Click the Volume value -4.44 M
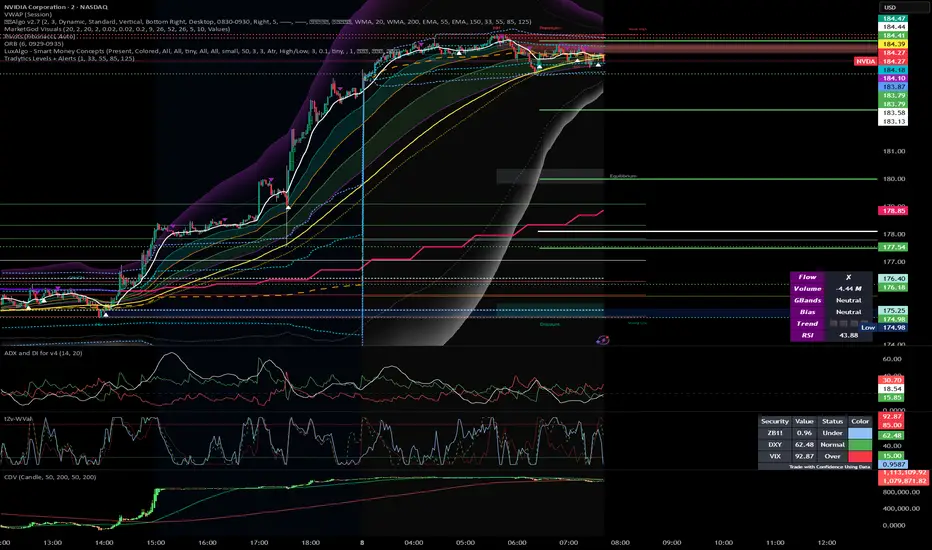Screen dimensions: 932x550 848,288
